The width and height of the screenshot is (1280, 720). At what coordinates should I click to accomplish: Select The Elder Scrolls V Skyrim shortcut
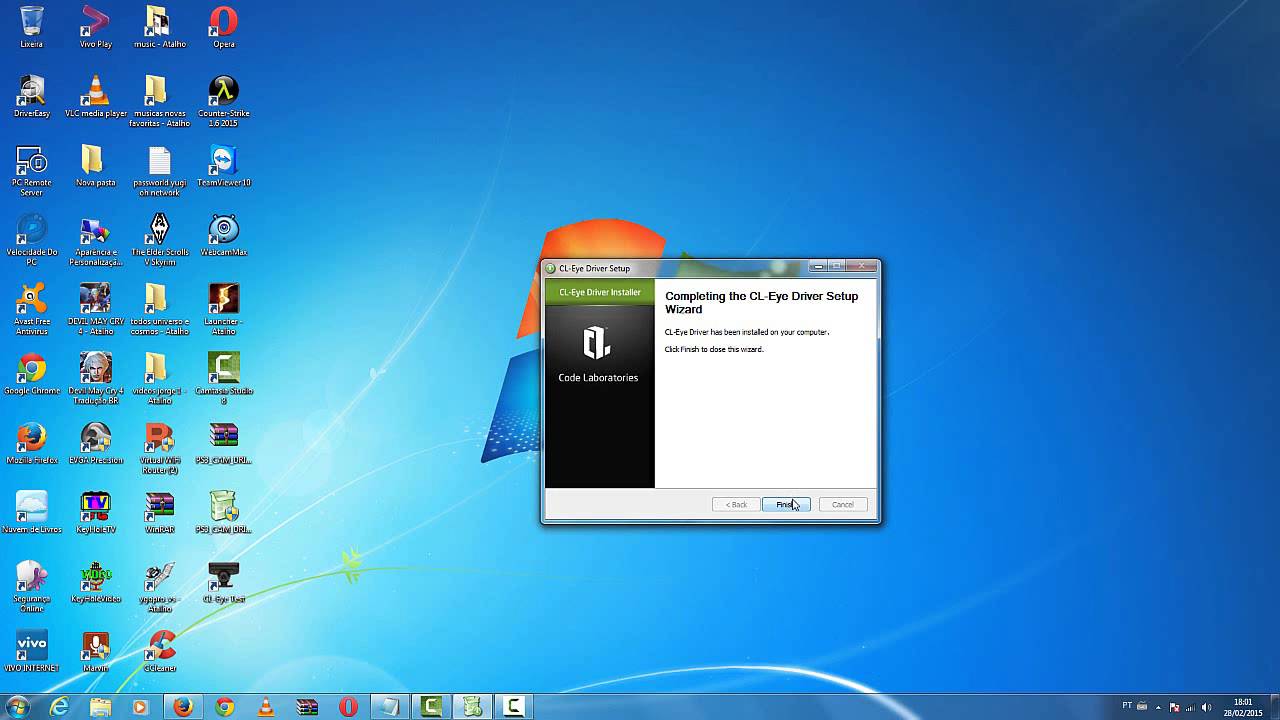160,239
